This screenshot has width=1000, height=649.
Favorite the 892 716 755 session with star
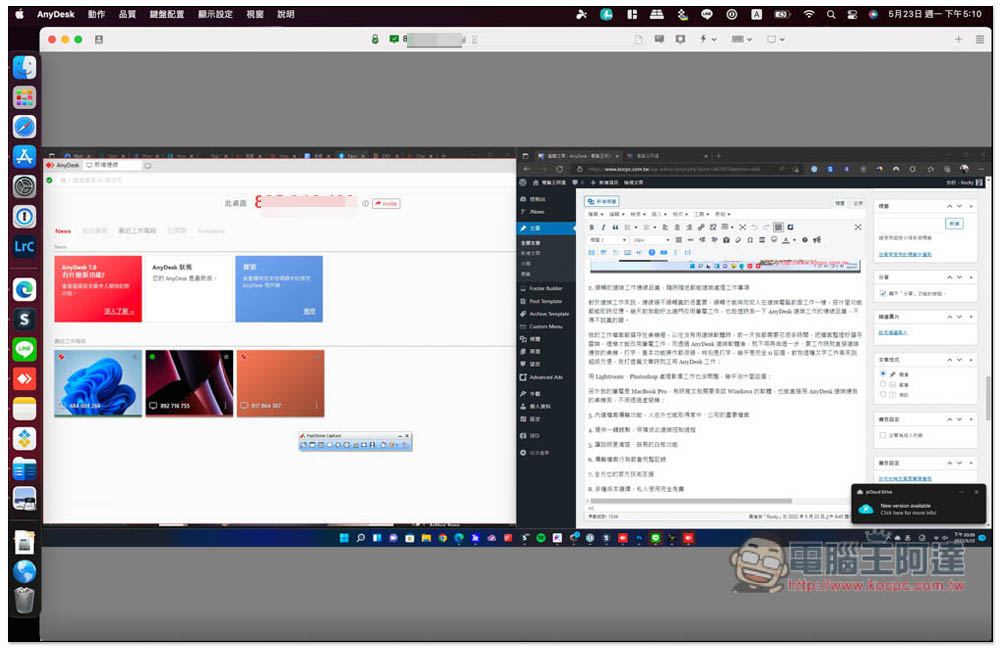coord(226,356)
